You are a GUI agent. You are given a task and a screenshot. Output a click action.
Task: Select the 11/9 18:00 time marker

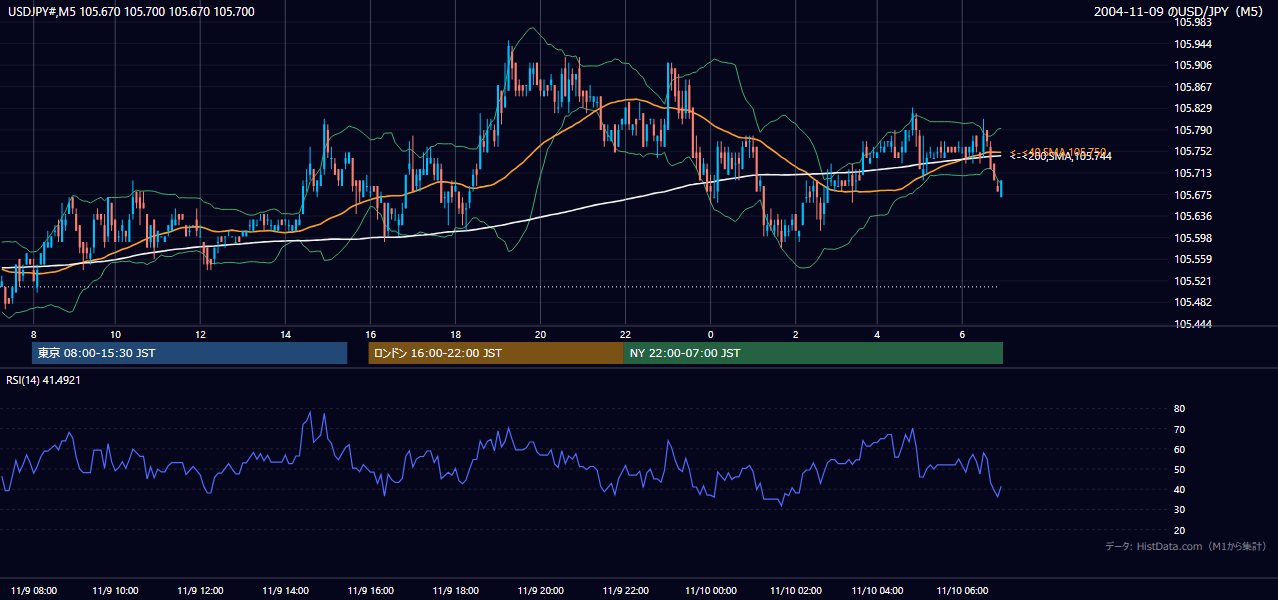455,589
